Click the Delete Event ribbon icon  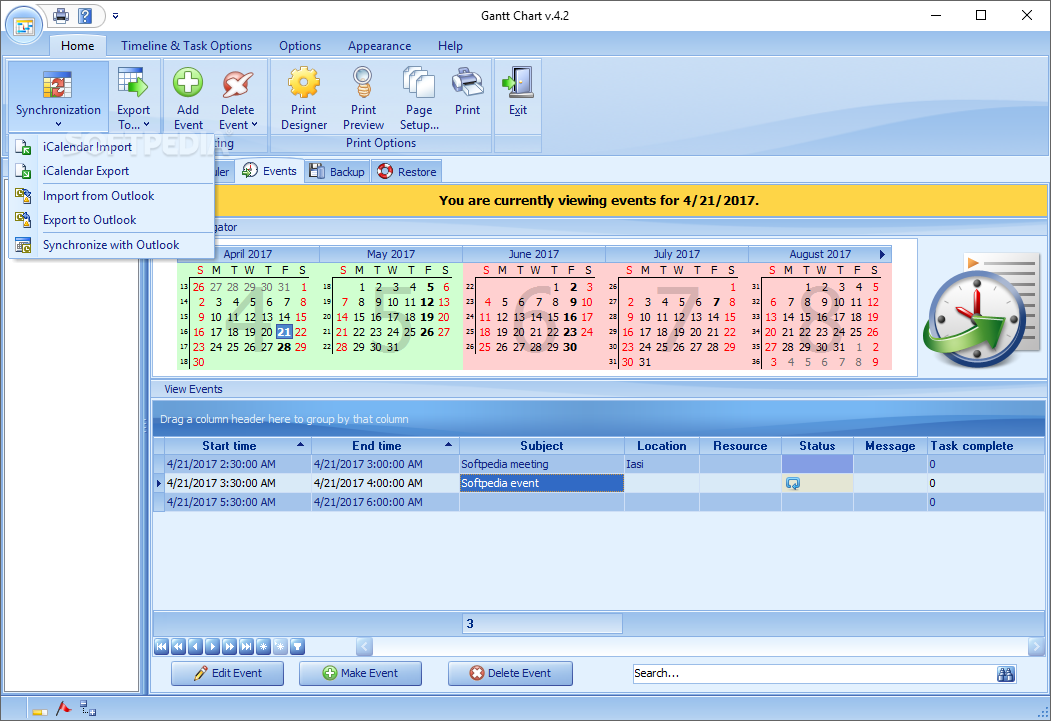click(237, 83)
